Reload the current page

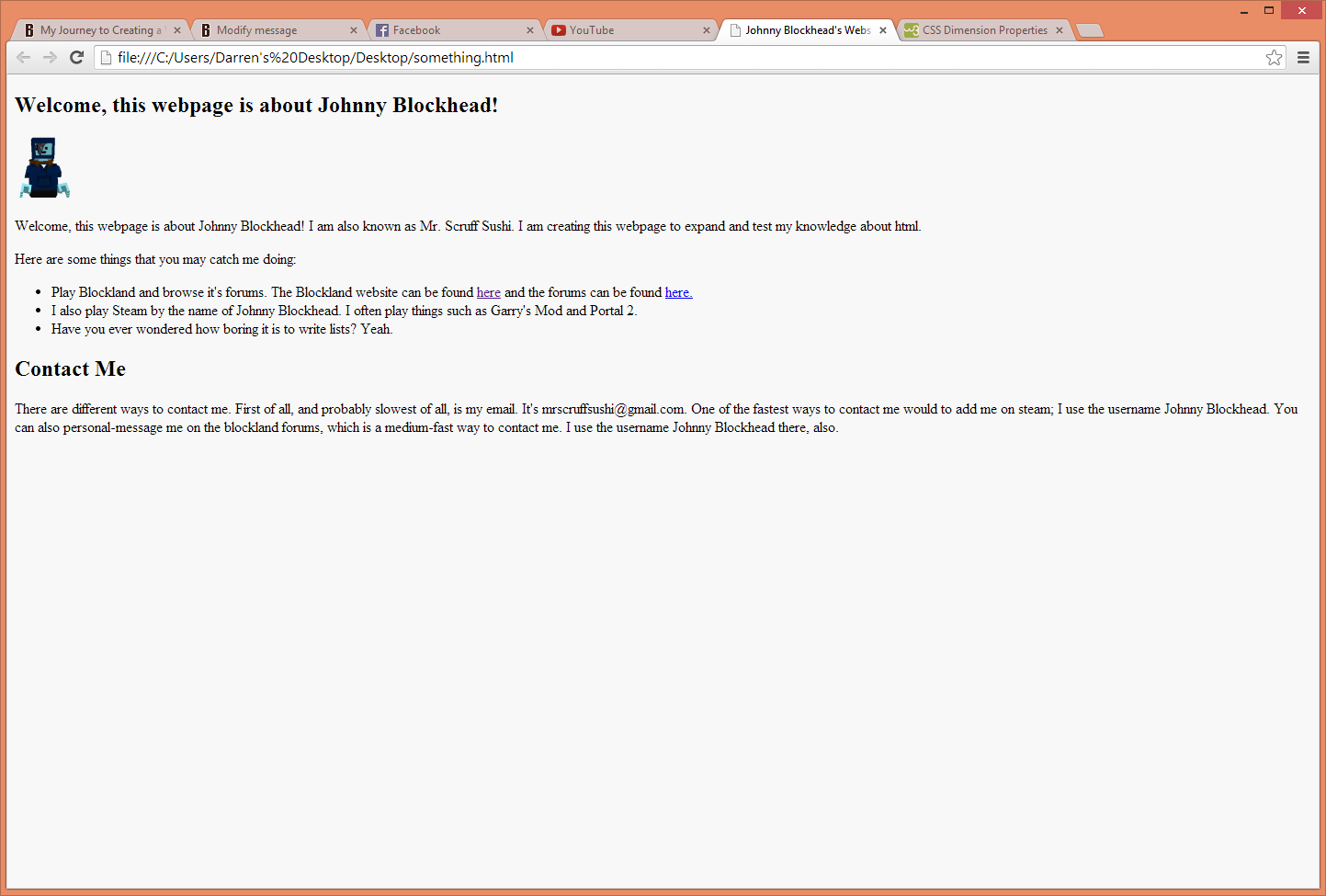(77, 57)
